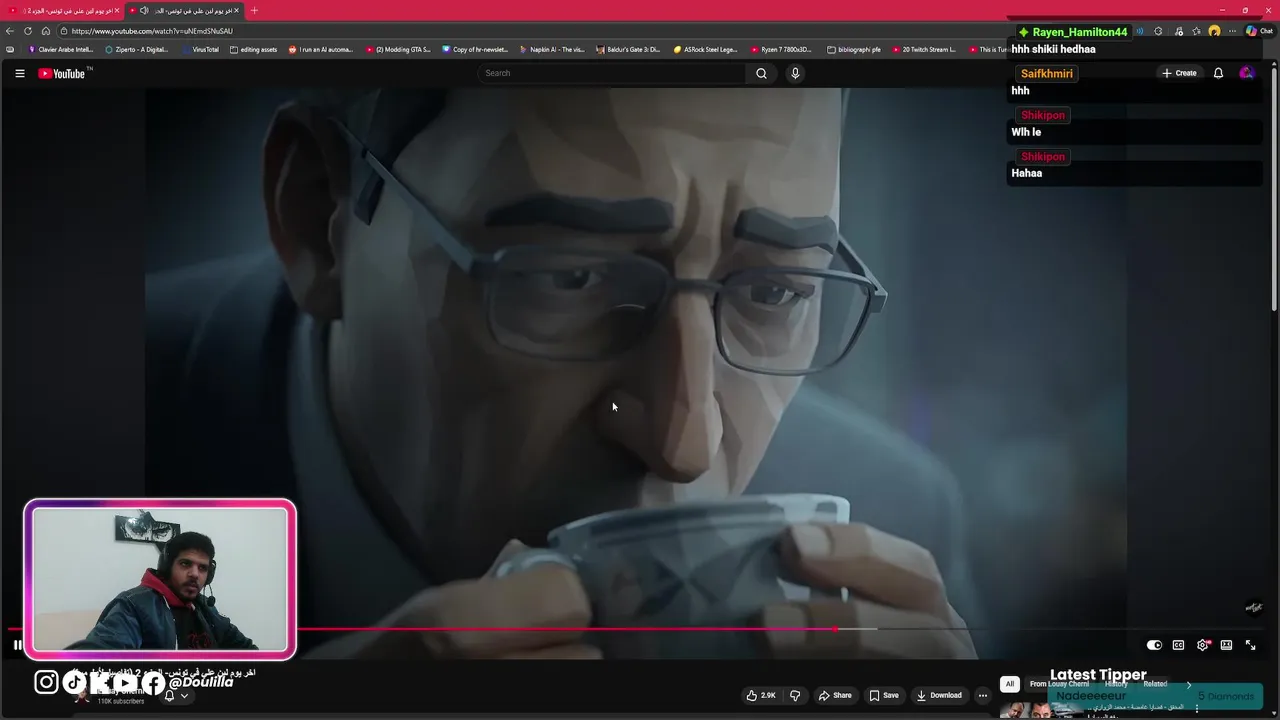This screenshot has height=720, width=1280.
Task: Open the Copy of hr-newslet... bookmark
Action: pyautogui.click(x=475, y=49)
